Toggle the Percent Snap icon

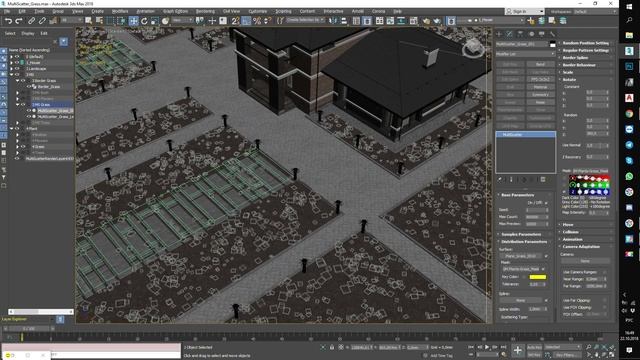(x=257, y=20)
